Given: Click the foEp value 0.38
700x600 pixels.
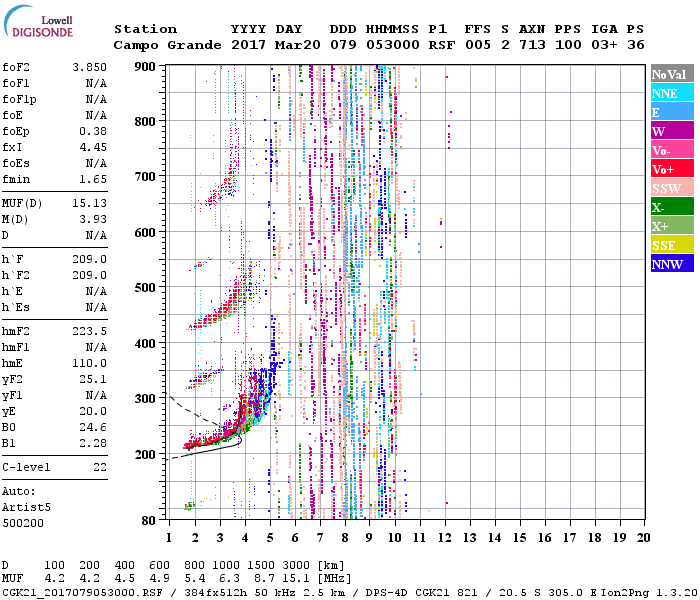Looking at the screenshot, I should (x=93, y=131).
